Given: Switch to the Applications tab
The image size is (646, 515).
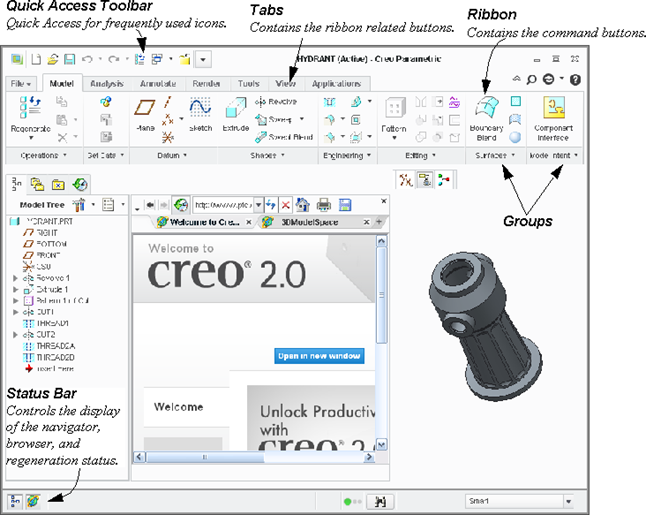Looking at the screenshot, I should 337,84.
